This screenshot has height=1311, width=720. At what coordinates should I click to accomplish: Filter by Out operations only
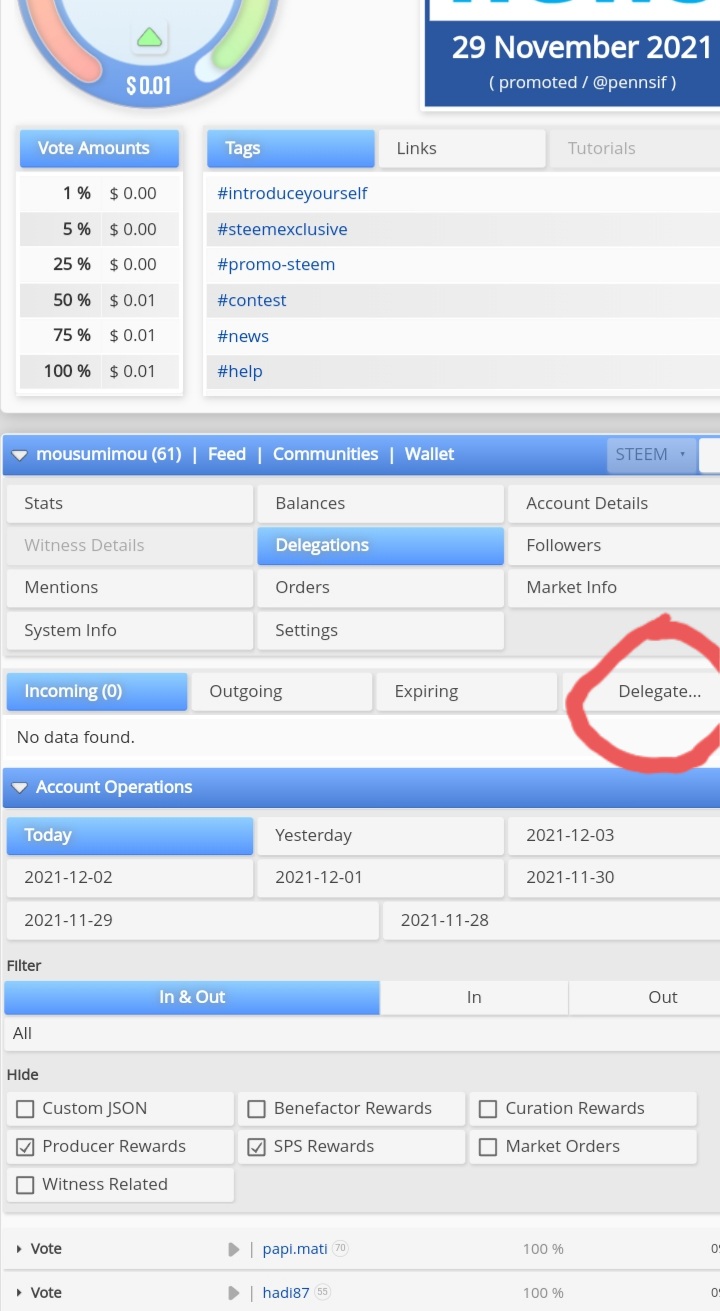(645, 997)
